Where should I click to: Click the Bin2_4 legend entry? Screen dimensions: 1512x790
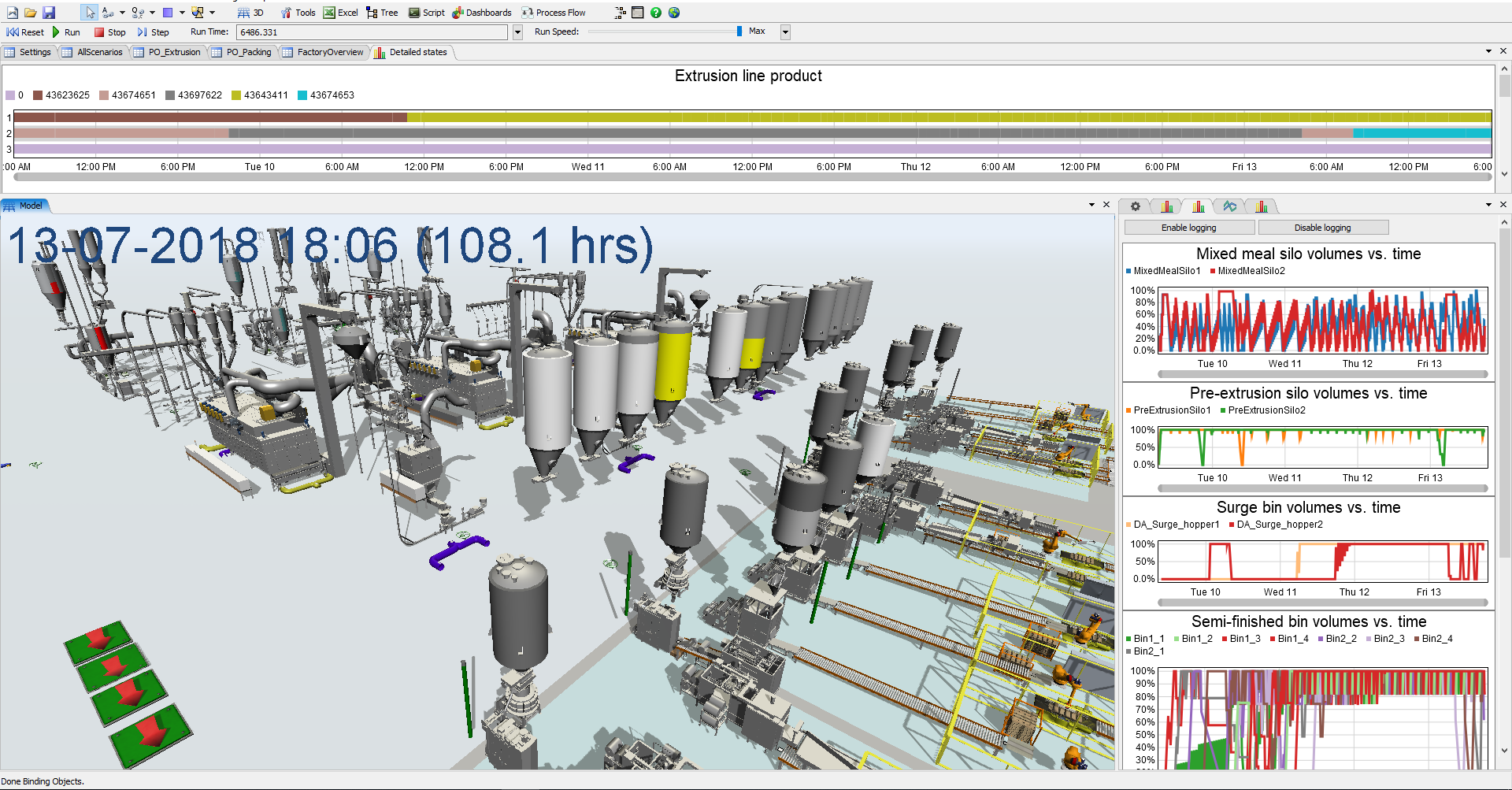[x=1433, y=639]
